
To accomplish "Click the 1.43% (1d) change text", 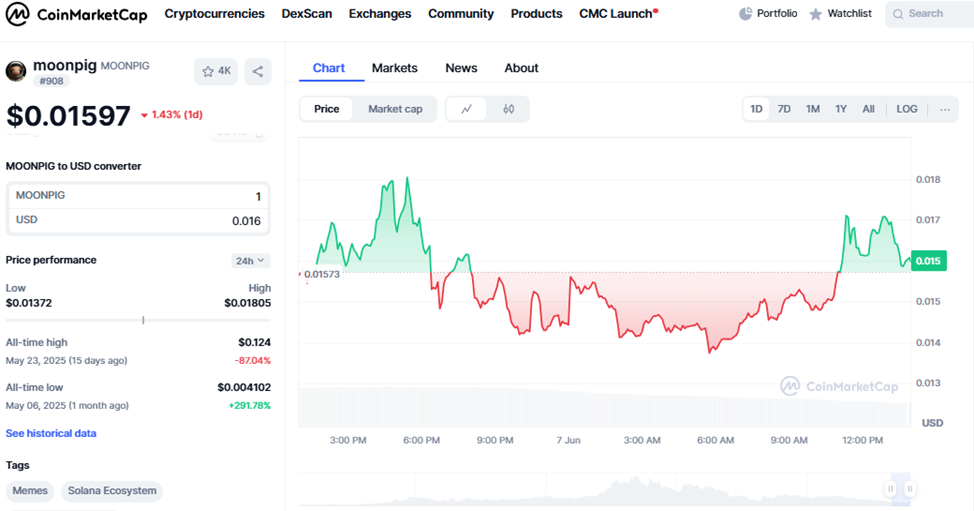I will tap(177, 115).
